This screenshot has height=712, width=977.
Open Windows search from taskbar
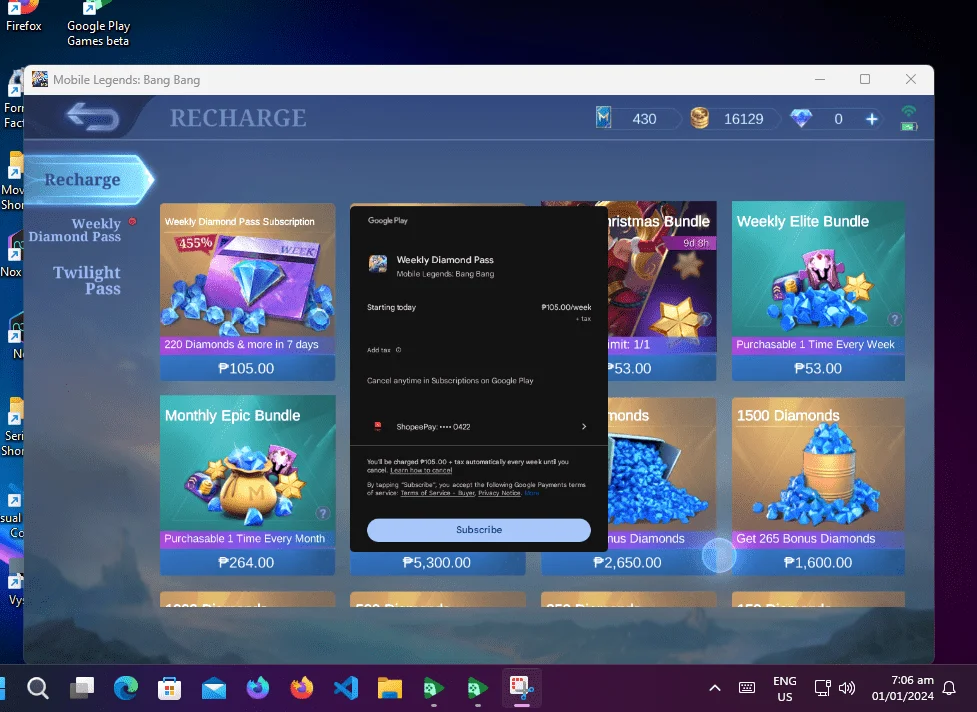(37, 688)
